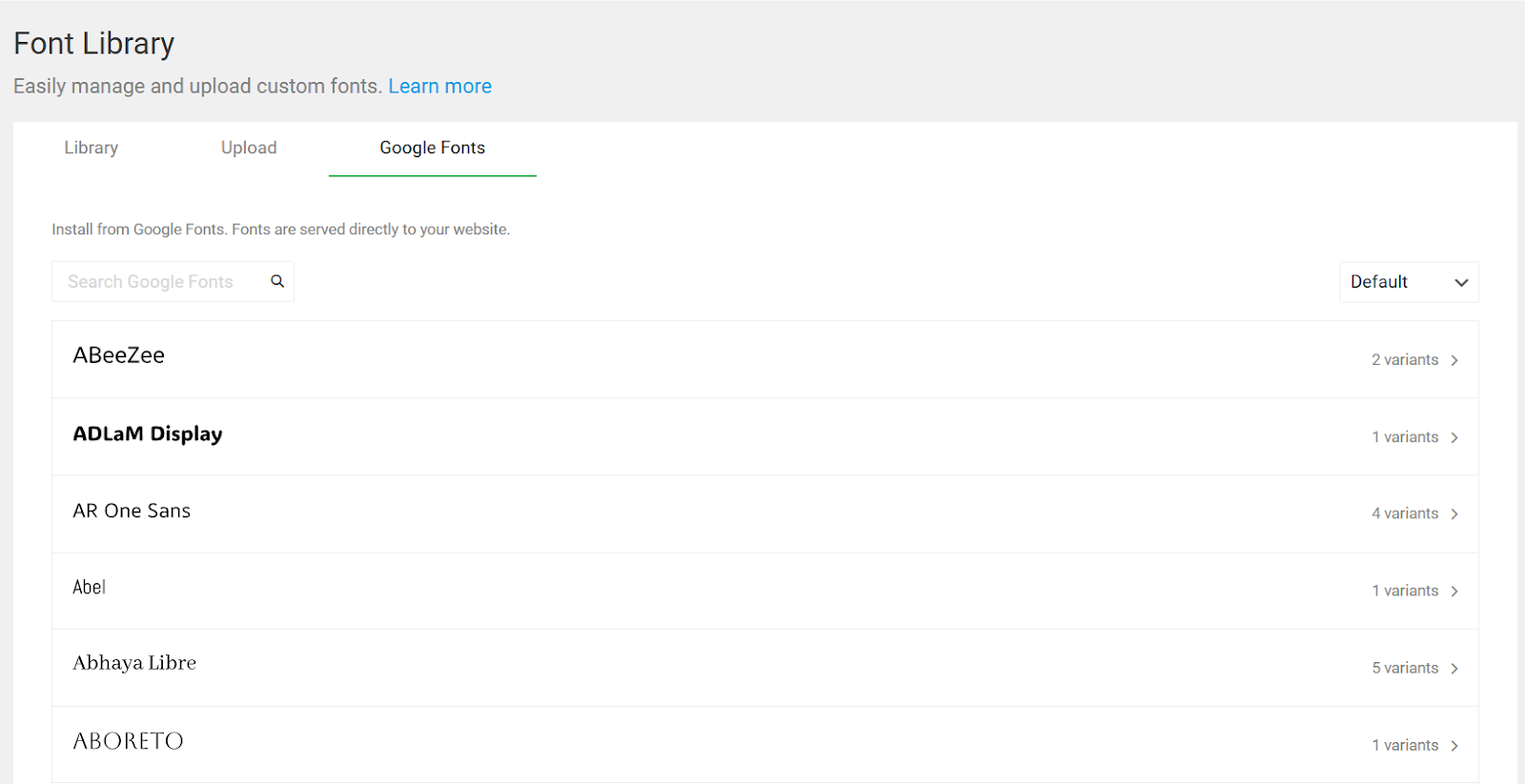Open the Default sort dropdown
Image resolution: width=1525 pixels, height=784 pixels.
[1409, 282]
